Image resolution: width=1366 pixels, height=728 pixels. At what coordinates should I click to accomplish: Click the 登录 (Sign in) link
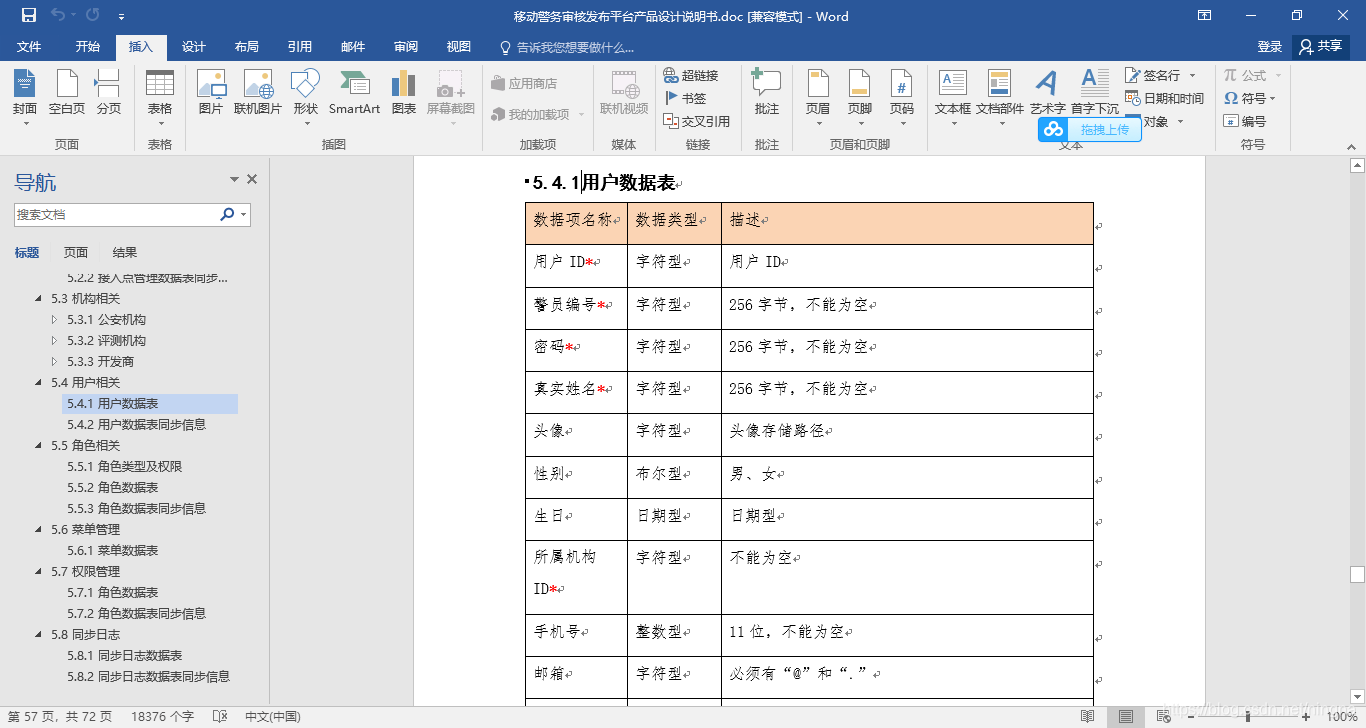1269,47
